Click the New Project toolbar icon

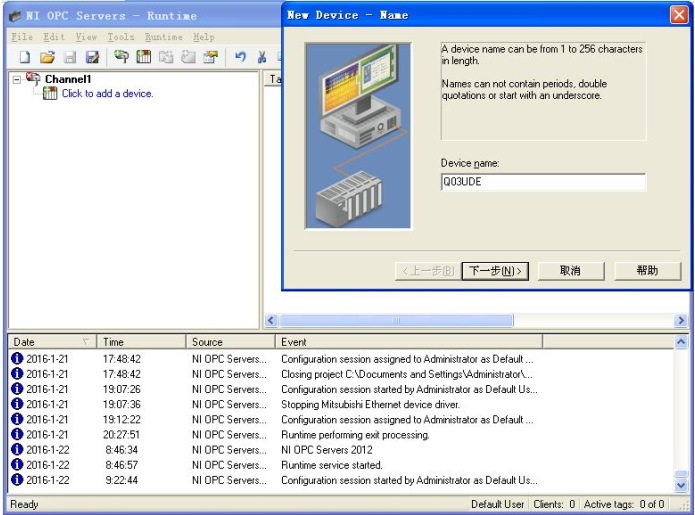click(25, 57)
